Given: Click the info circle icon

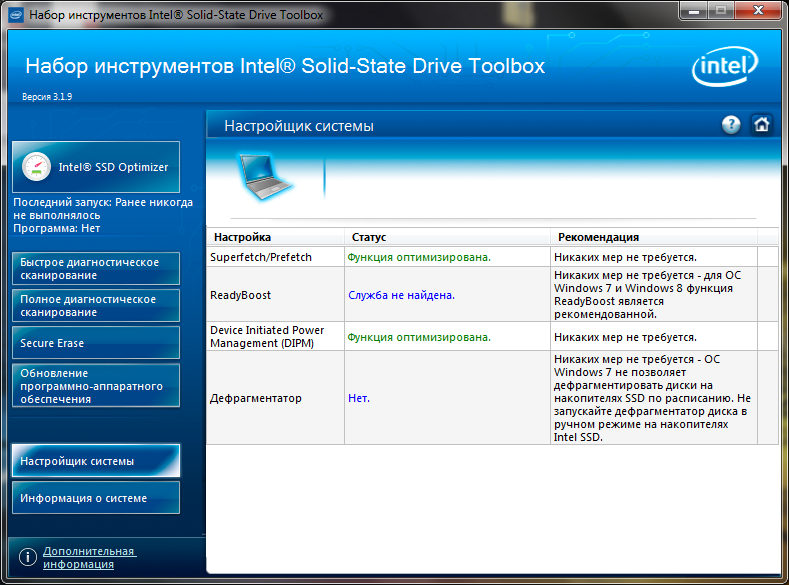Looking at the screenshot, I should [x=28, y=557].
